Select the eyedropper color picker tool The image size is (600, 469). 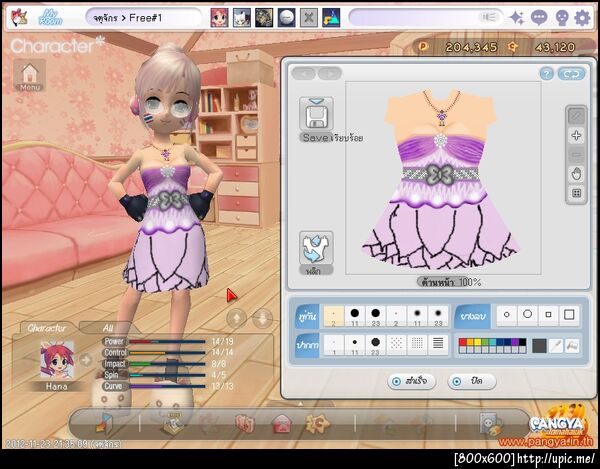(555, 346)
